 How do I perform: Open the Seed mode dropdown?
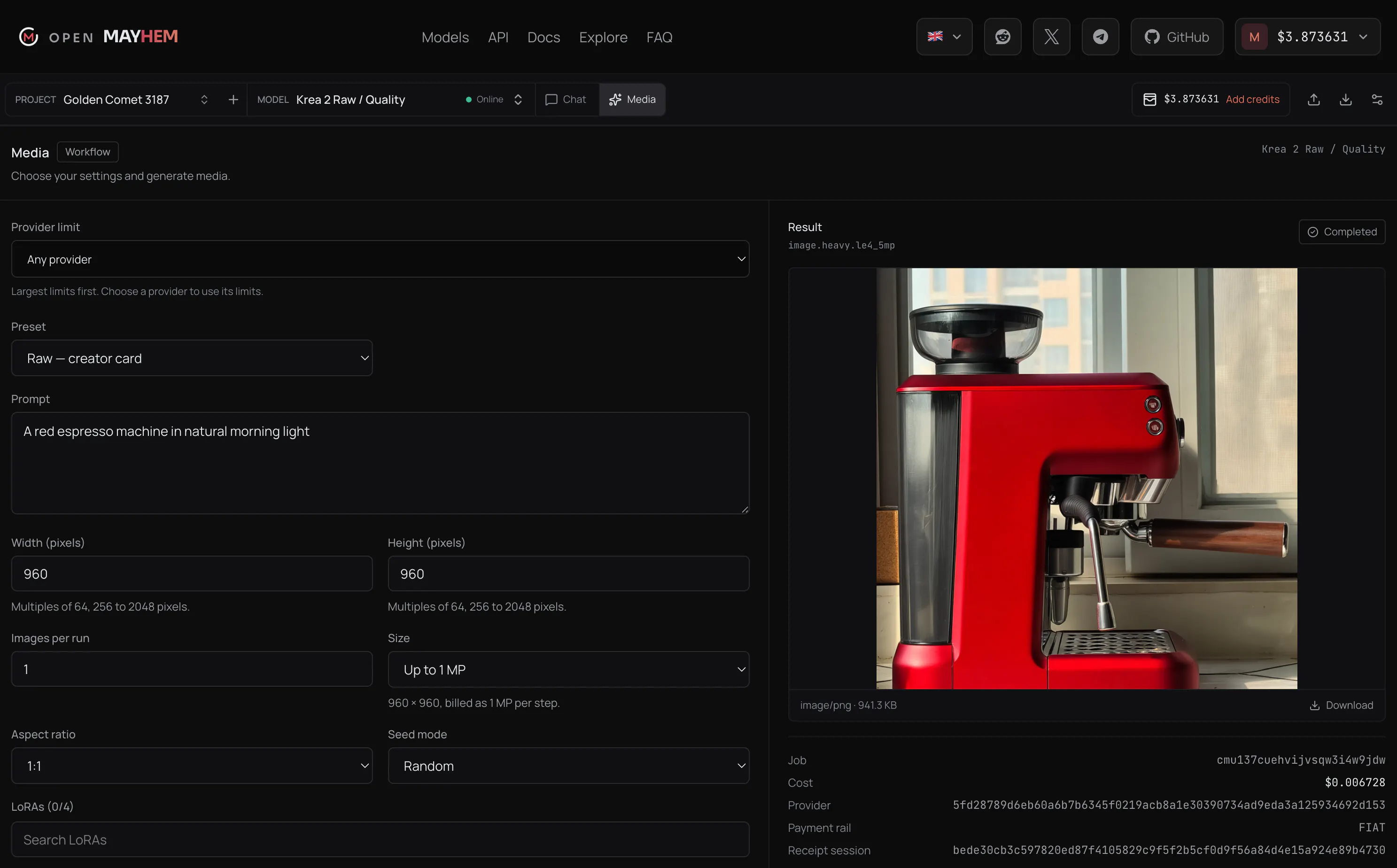(568, 766)
